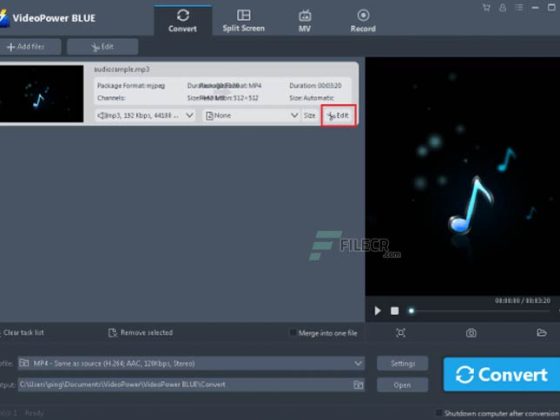The height and width of the screenshot is (420, 560).
Task: Click the browse folder icon in output field
Action: pos(358,385)
